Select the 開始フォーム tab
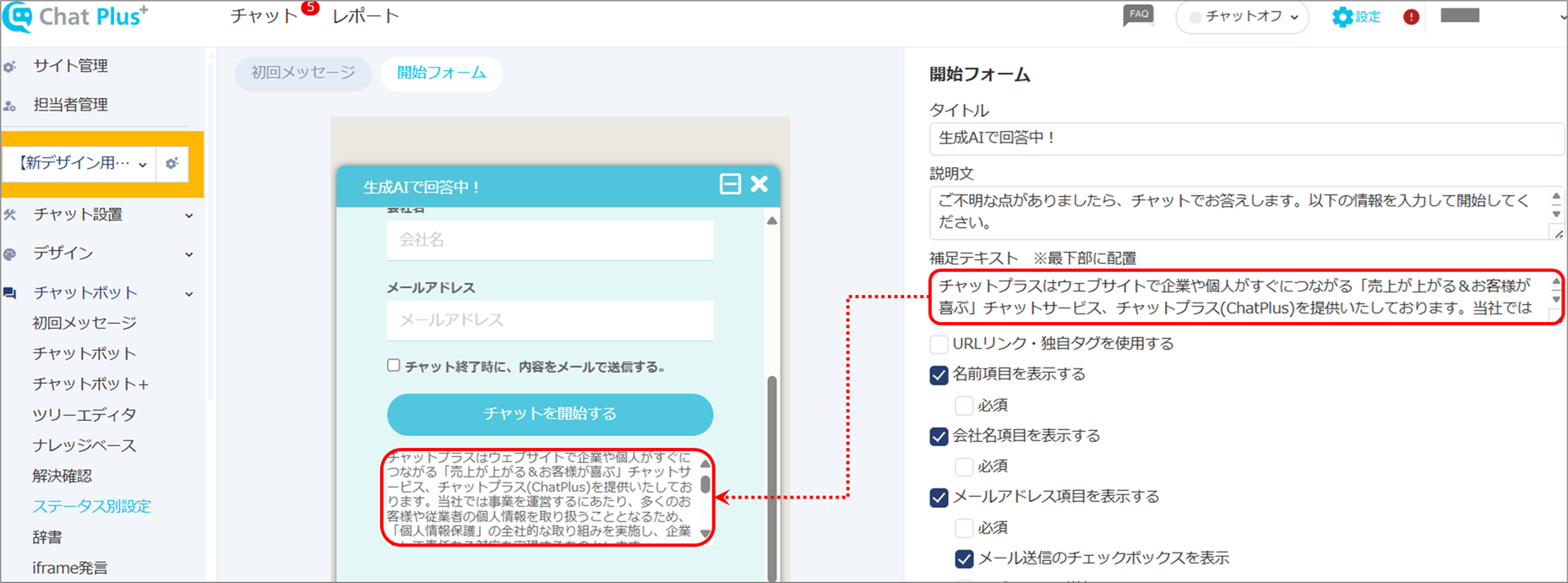This screenshot has height=583, width=1568. click(442, 73)
